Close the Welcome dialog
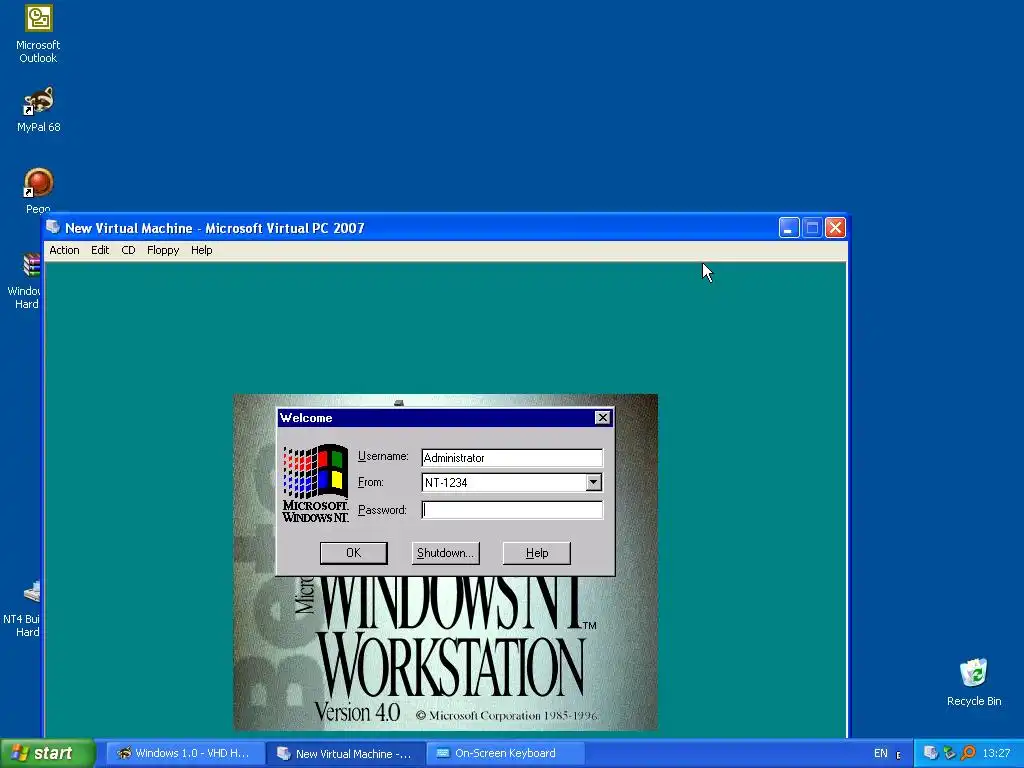 click(x=603, y=418)
